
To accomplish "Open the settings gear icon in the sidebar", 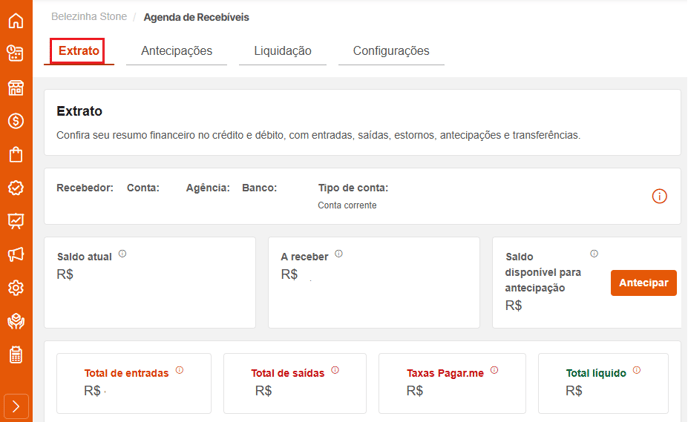I will [x=16, y=288].
